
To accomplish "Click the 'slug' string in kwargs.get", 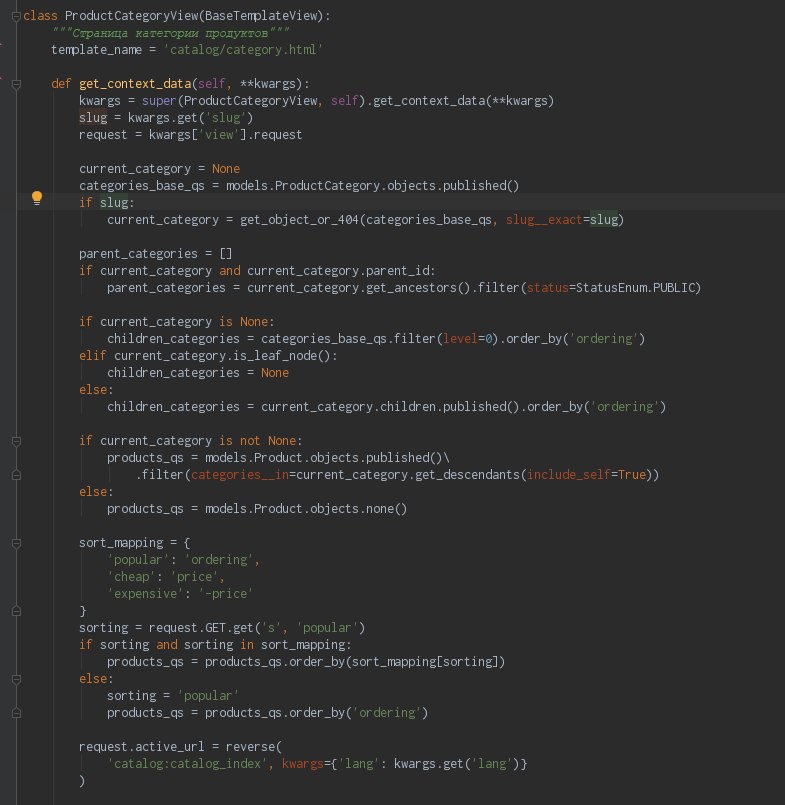I will [x=226, y=118].
